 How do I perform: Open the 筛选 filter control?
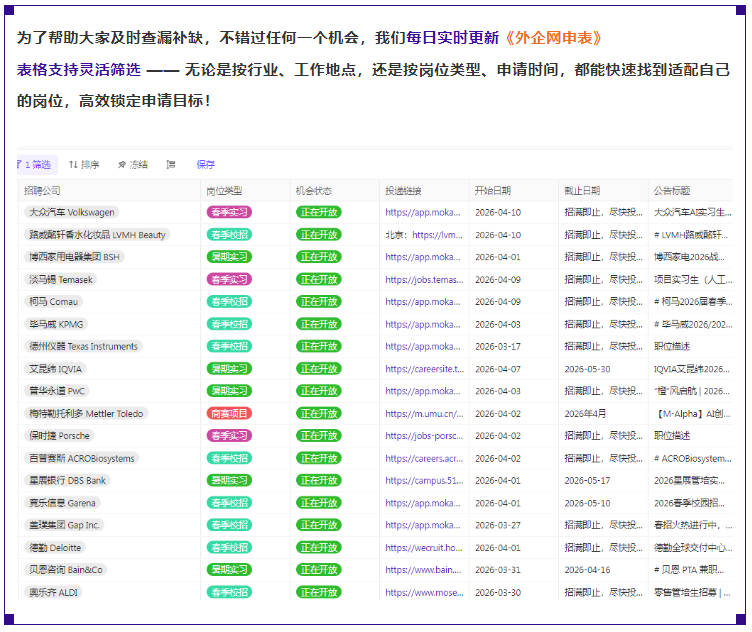pos(35,164)
